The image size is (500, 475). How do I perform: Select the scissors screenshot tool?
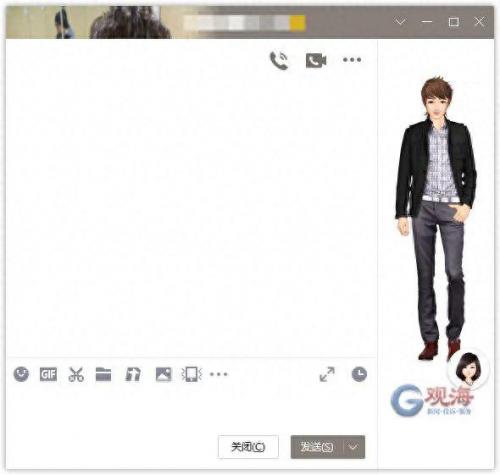[x=76, y=374]
